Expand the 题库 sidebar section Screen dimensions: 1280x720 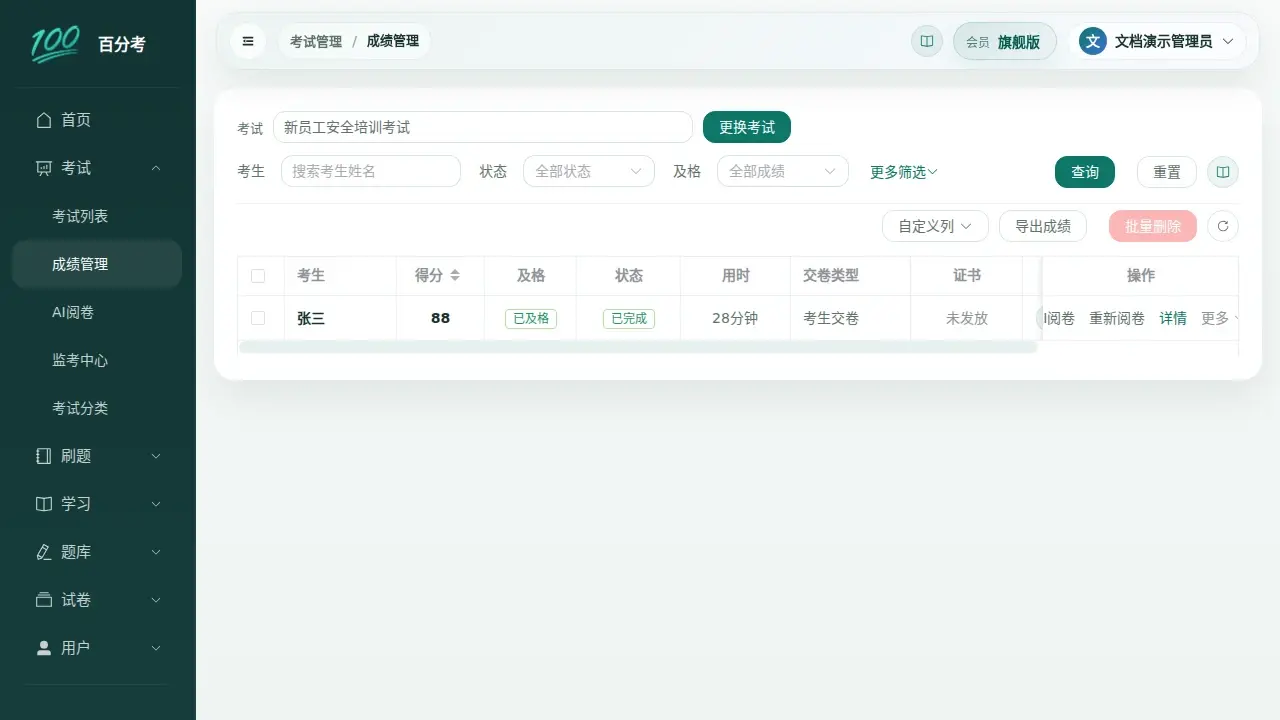click(x=97, y=552)
